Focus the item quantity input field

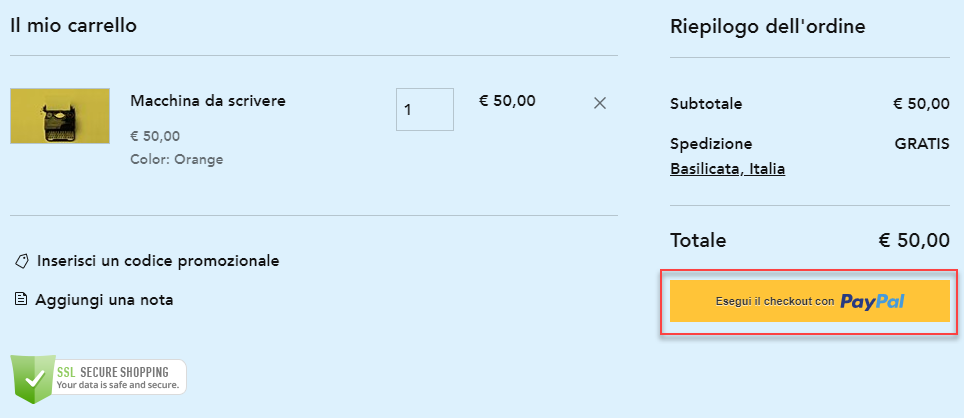point(424,109)
